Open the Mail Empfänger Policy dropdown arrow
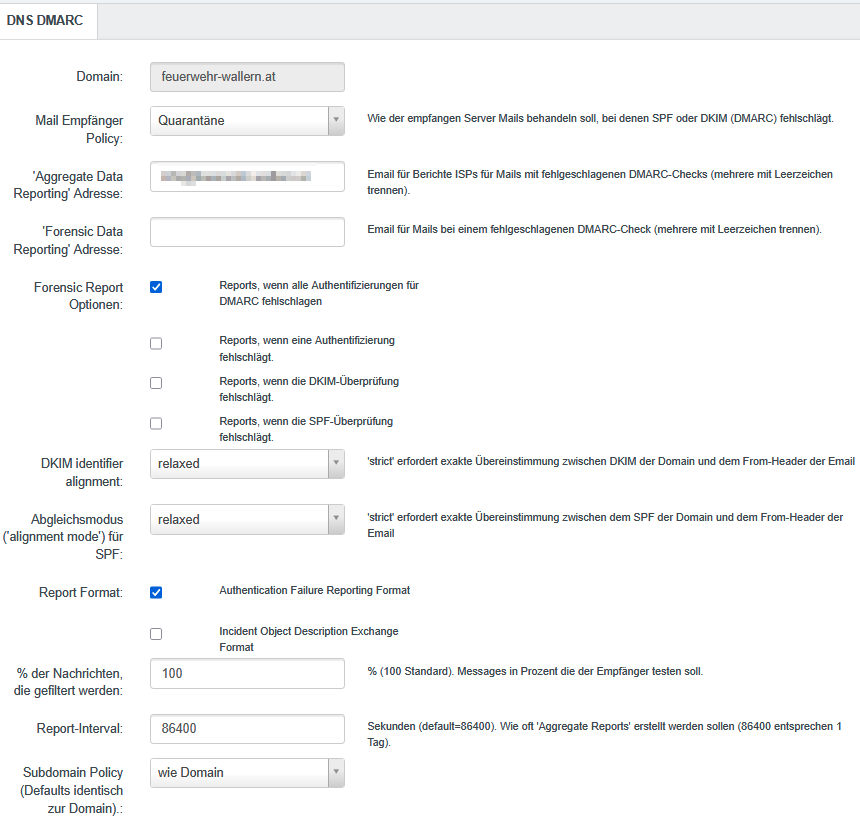This screenshot has height=816, width=860. tap(336, 120)
